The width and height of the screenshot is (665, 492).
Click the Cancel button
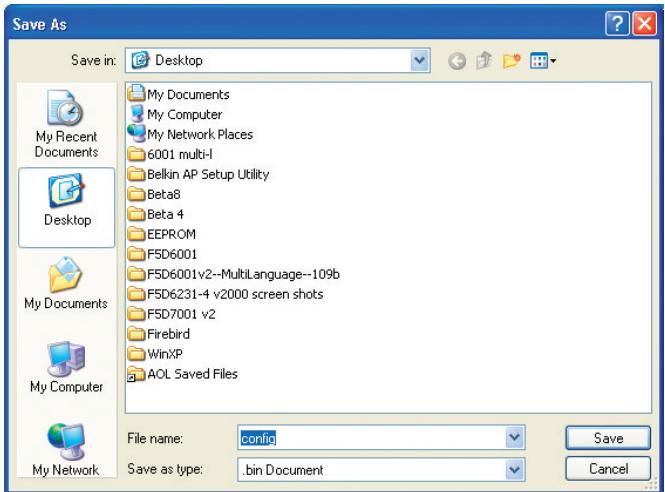pyautogui.click(x=608, y=469)
